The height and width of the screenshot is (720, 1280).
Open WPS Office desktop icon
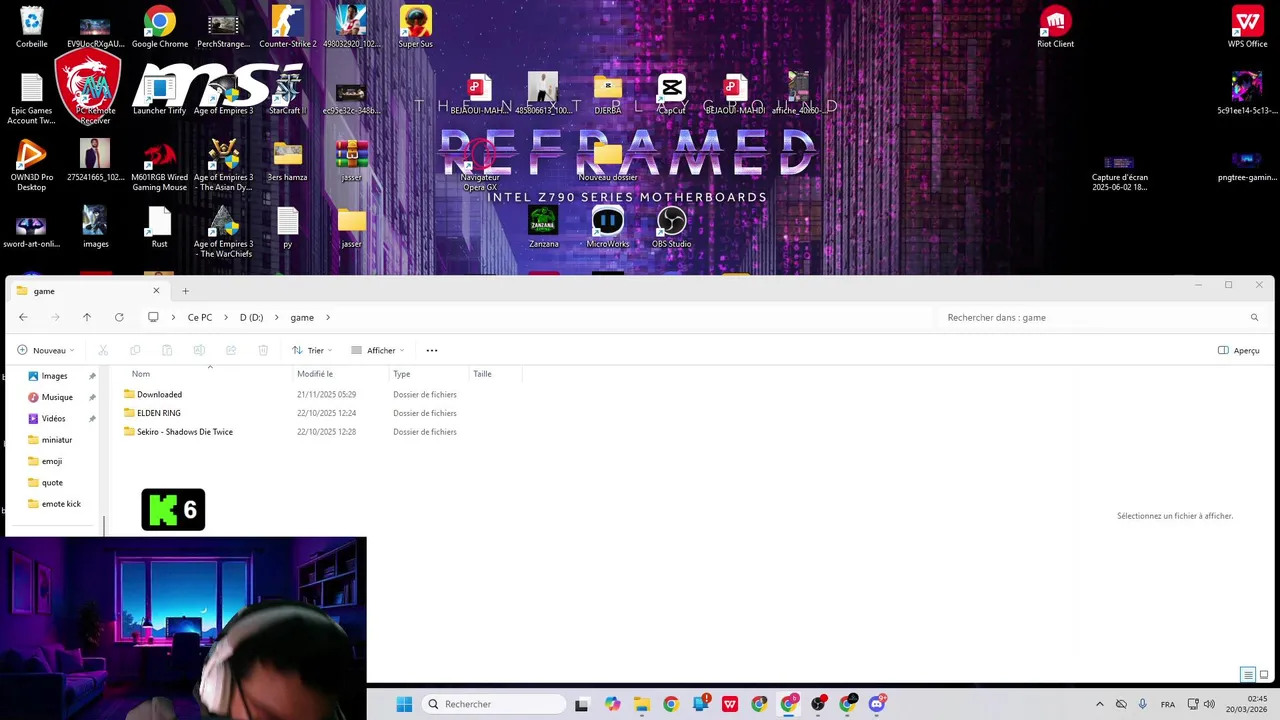[1248, 27]
